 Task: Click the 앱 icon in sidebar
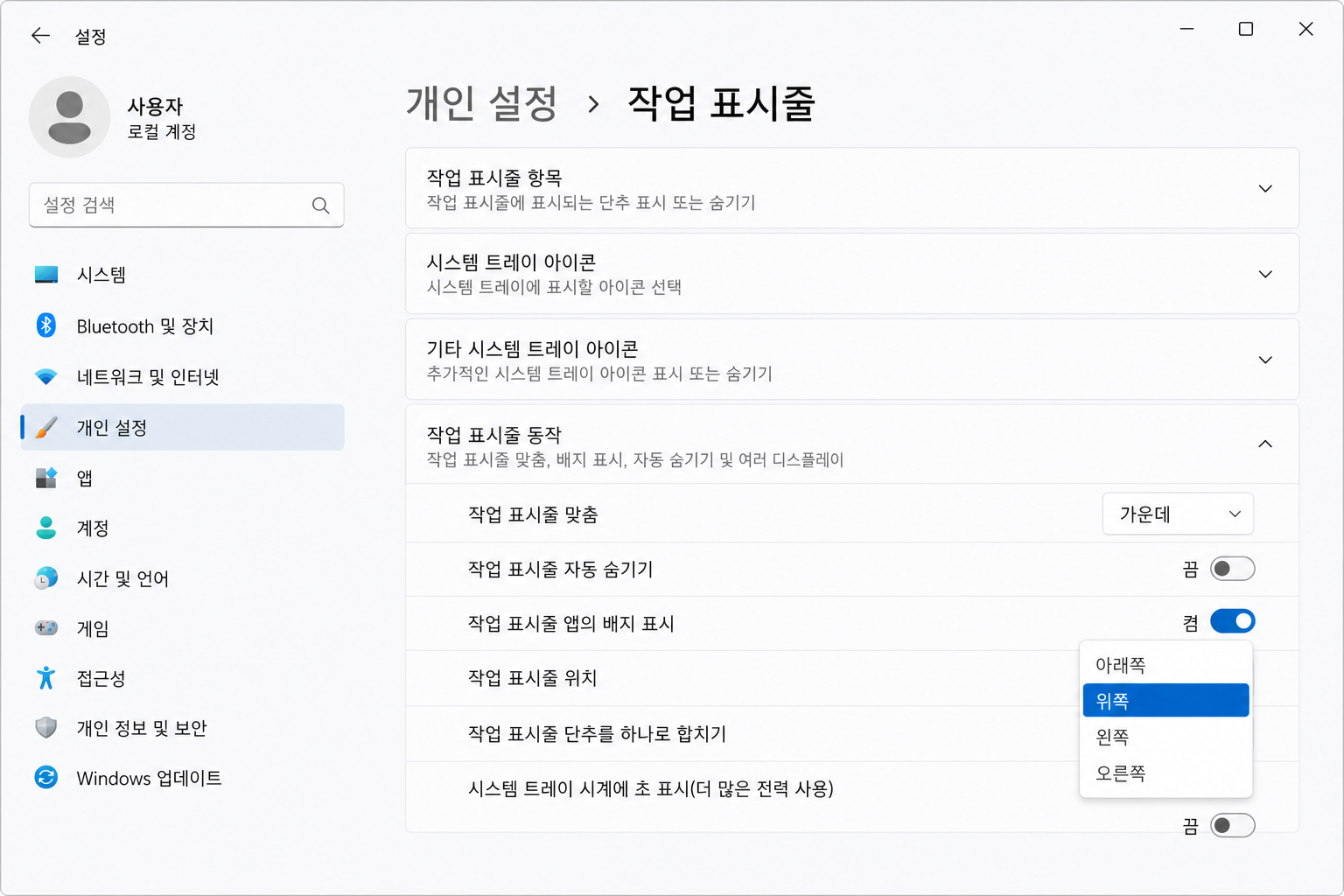tap(46, 478)
